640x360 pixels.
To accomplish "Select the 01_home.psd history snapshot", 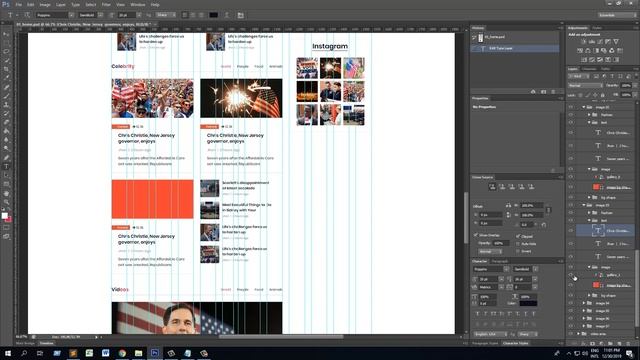I will pyautogui.click(x=515, y=37).
